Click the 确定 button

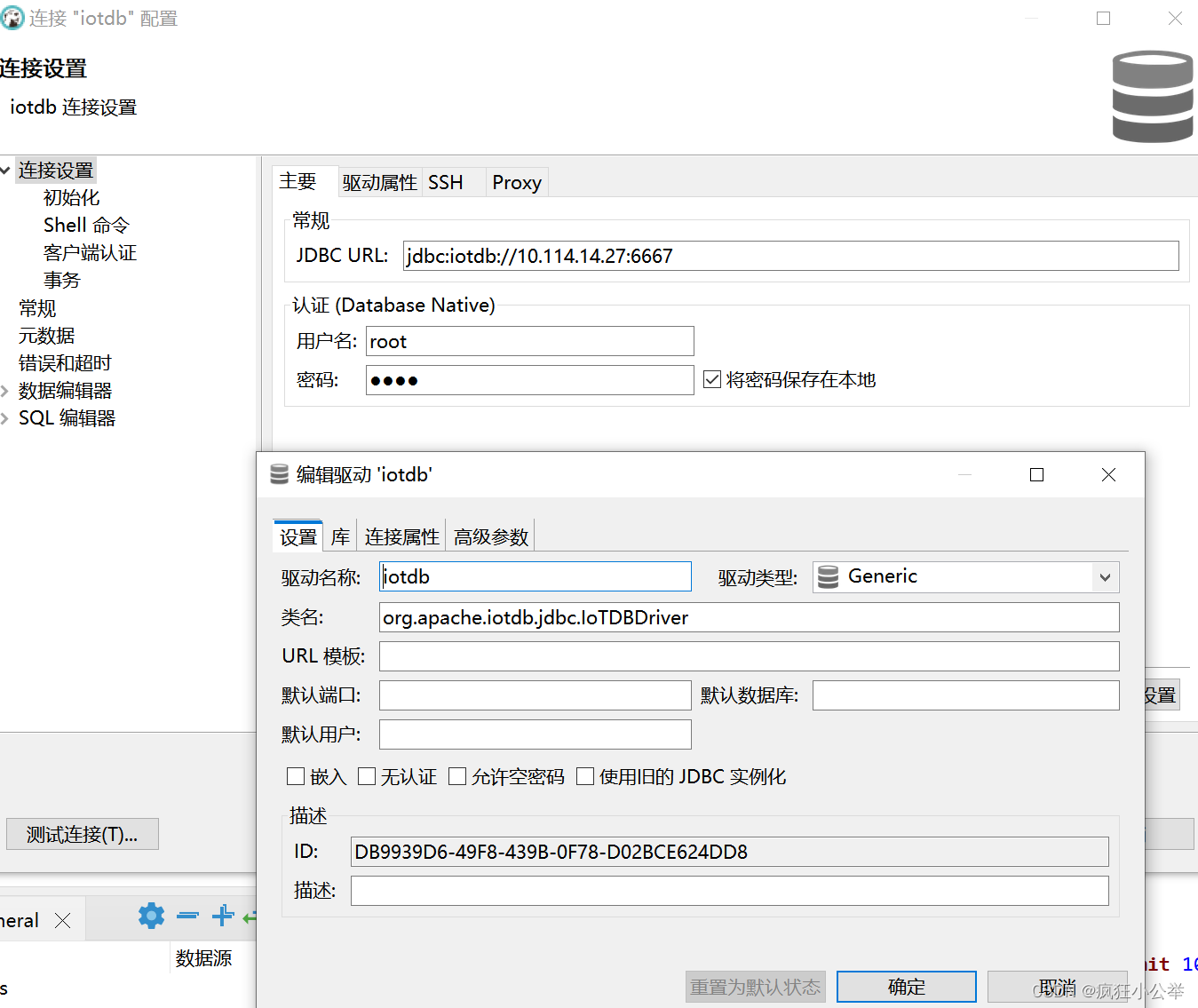tap(907, 987)
